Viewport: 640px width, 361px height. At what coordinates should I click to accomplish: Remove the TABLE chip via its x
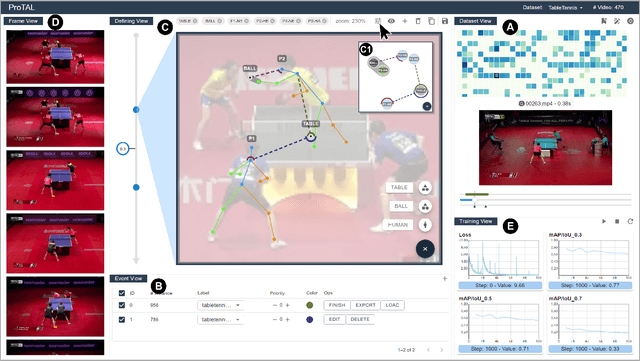(195, 21)
